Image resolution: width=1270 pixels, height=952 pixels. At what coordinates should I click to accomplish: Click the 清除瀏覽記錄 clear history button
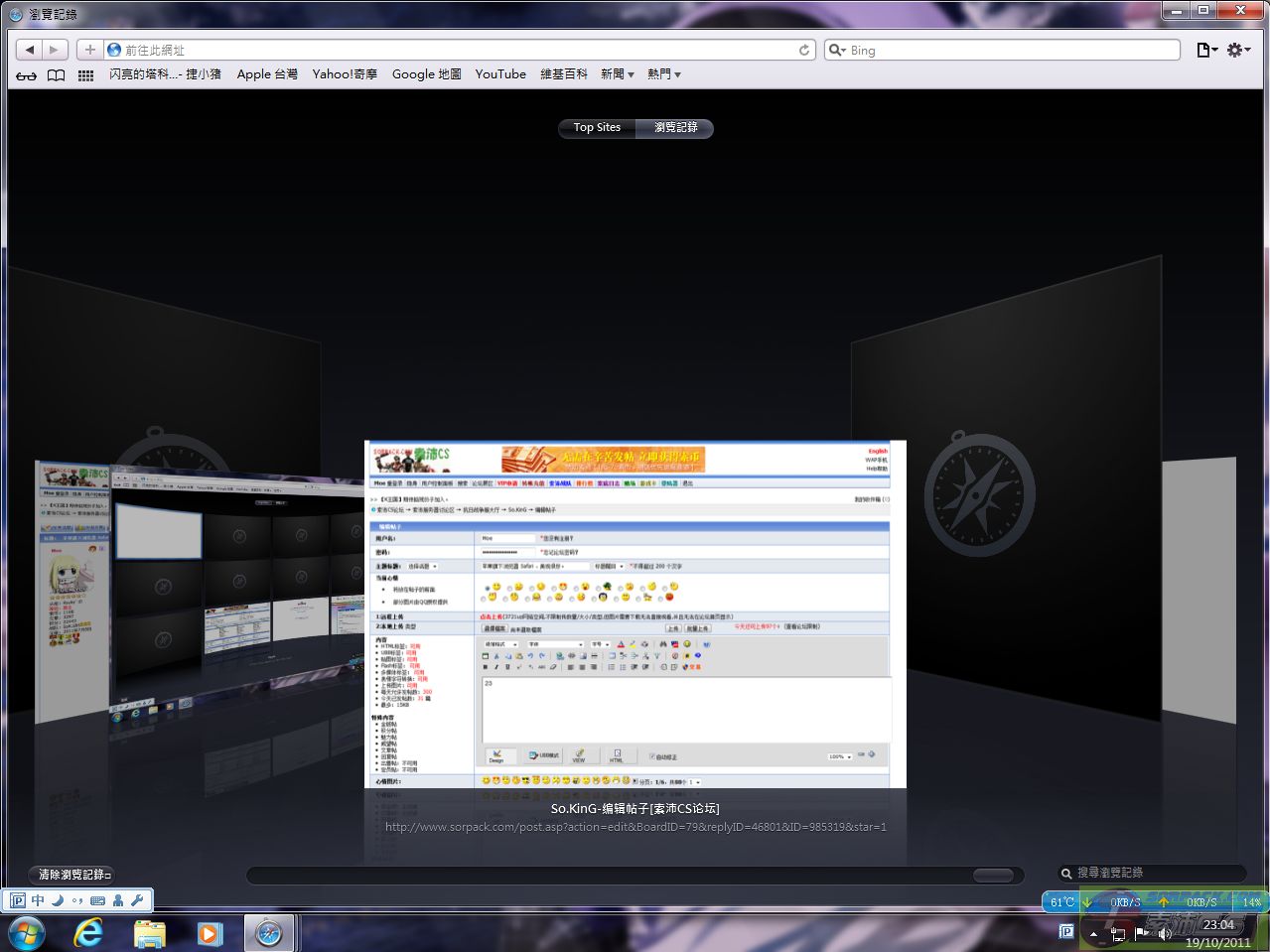pos(74,875)
